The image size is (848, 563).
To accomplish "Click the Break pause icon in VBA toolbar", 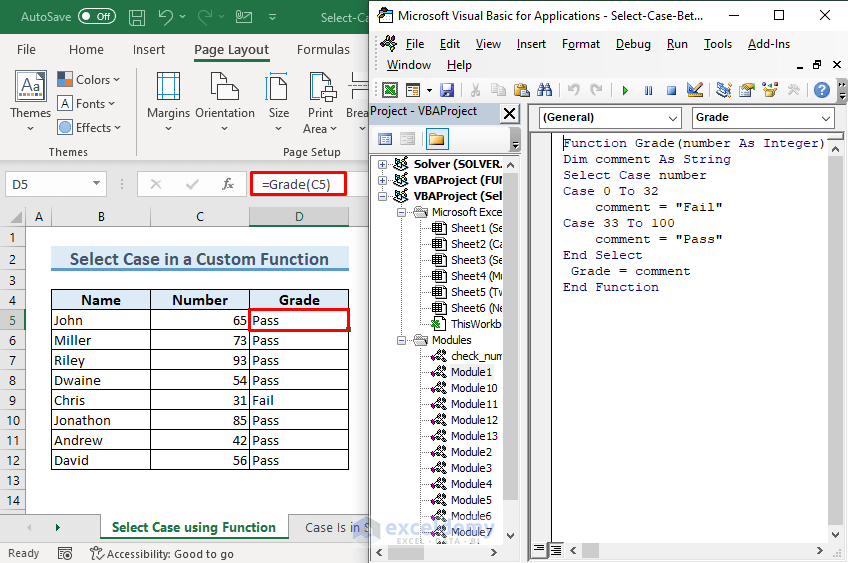I will tap(648, 90).
